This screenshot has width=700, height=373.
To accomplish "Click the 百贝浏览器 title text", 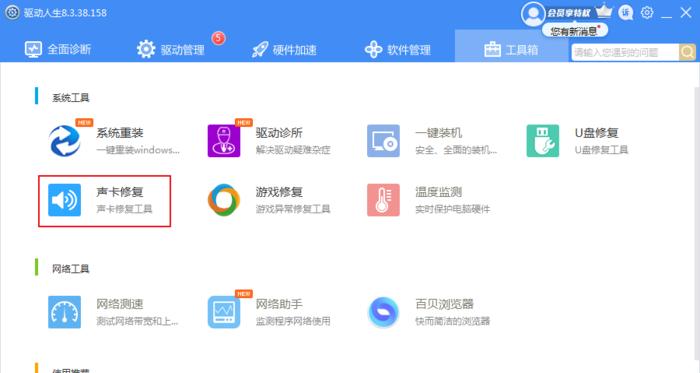I will pyautogui.click(x=444, y=304).
